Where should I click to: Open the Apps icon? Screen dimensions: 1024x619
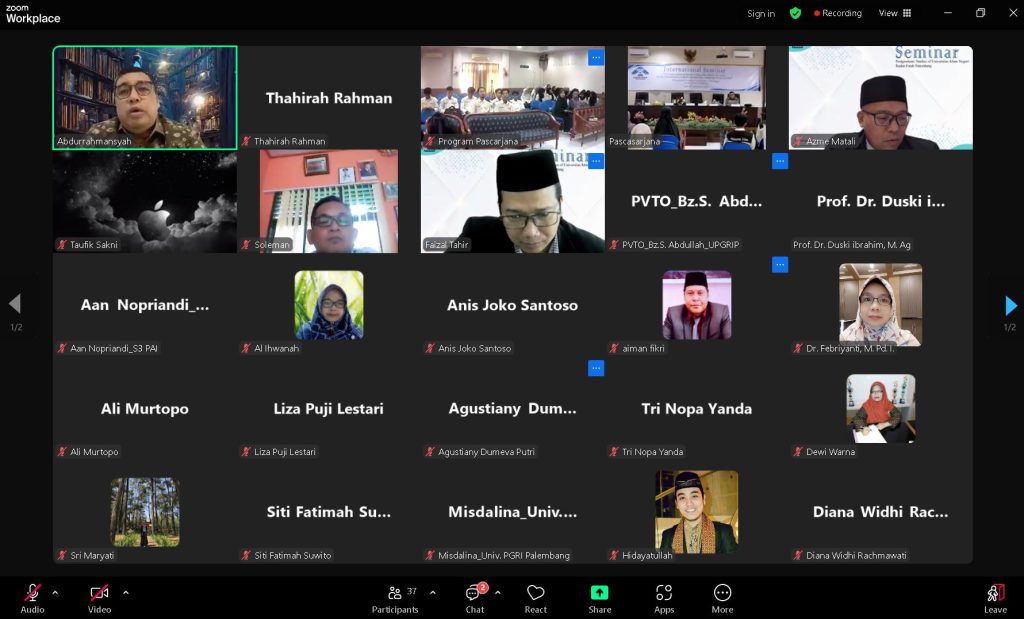pos(664,598)
